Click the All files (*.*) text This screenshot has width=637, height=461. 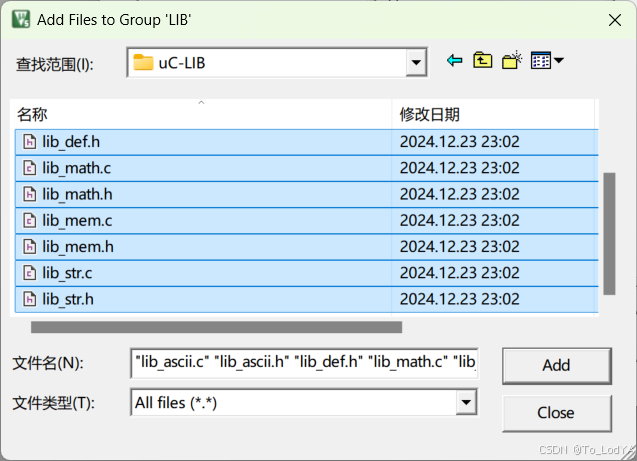pos(176,403)
